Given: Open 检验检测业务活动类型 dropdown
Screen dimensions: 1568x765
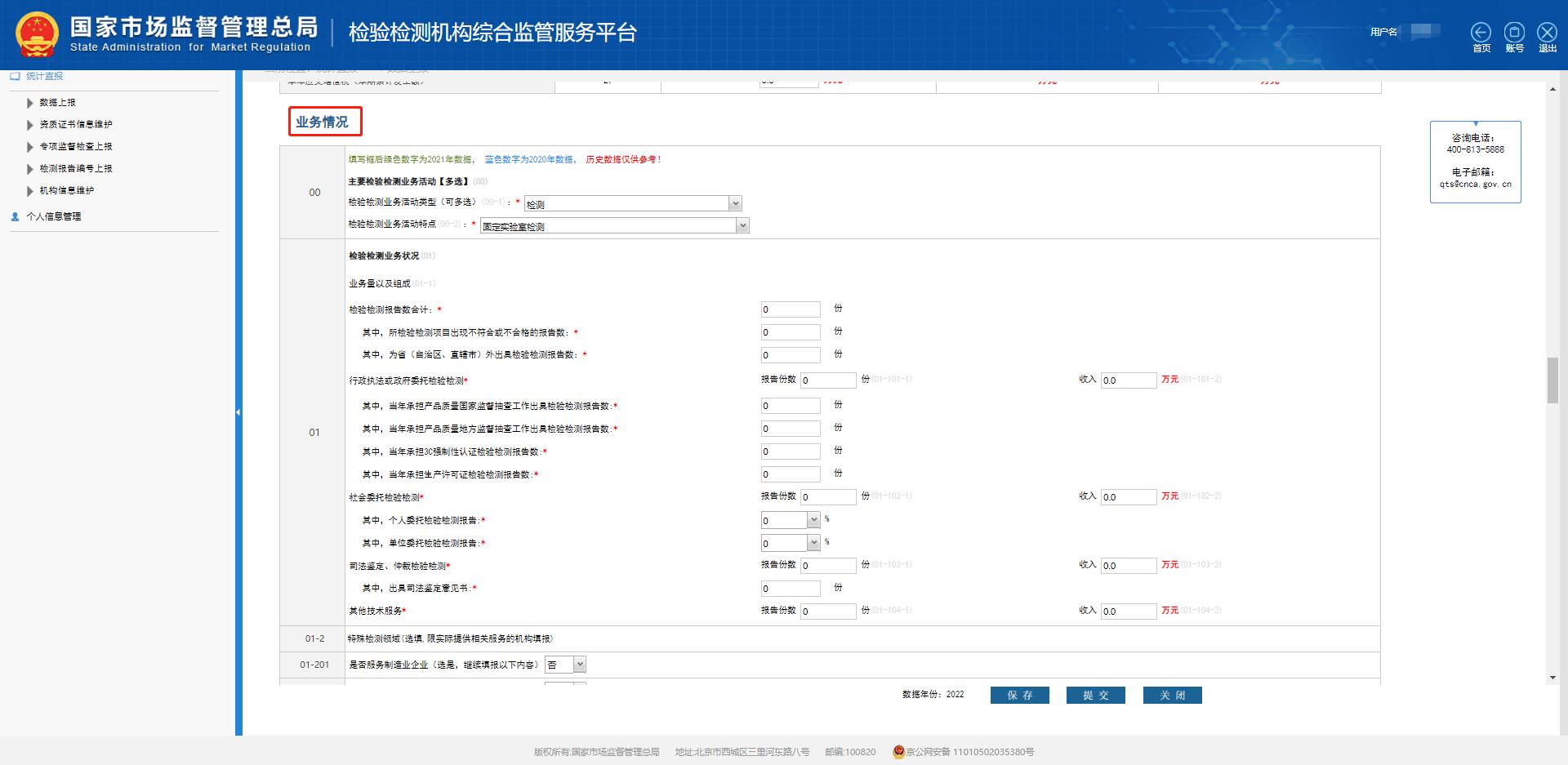Looking at the screenshot, I should pos(734,204).
